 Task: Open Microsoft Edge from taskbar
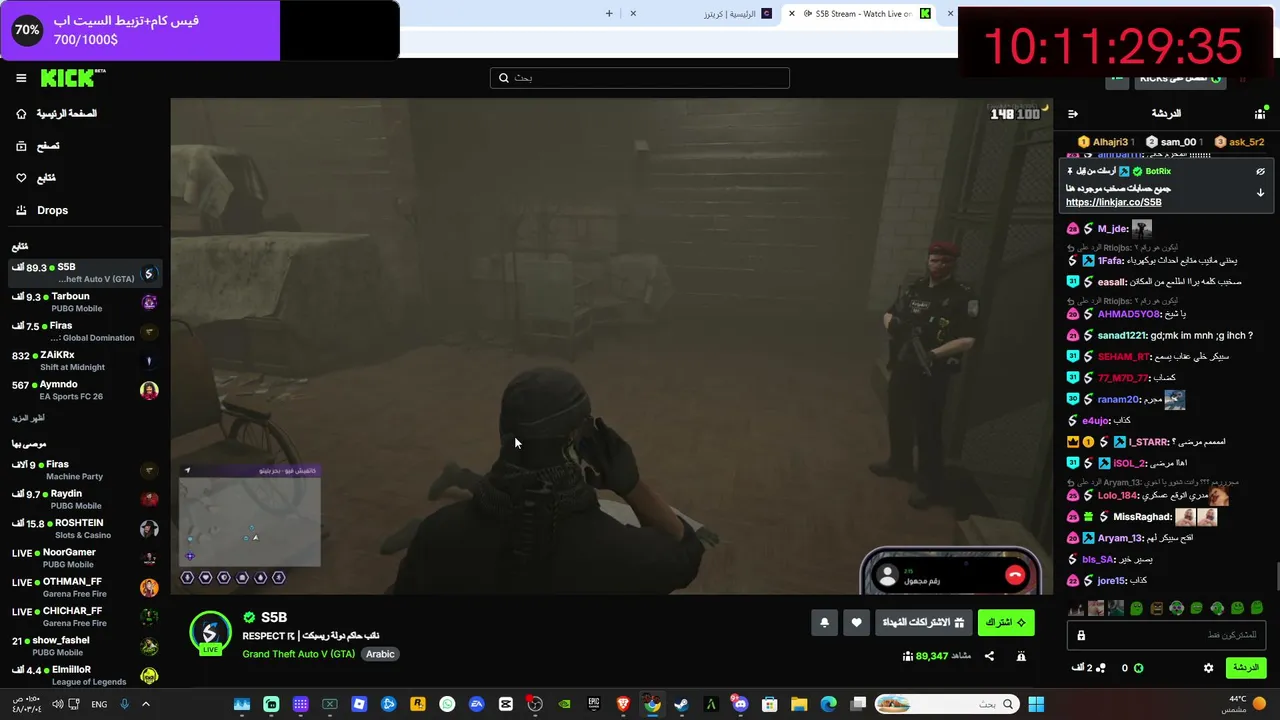coord(828,704)
